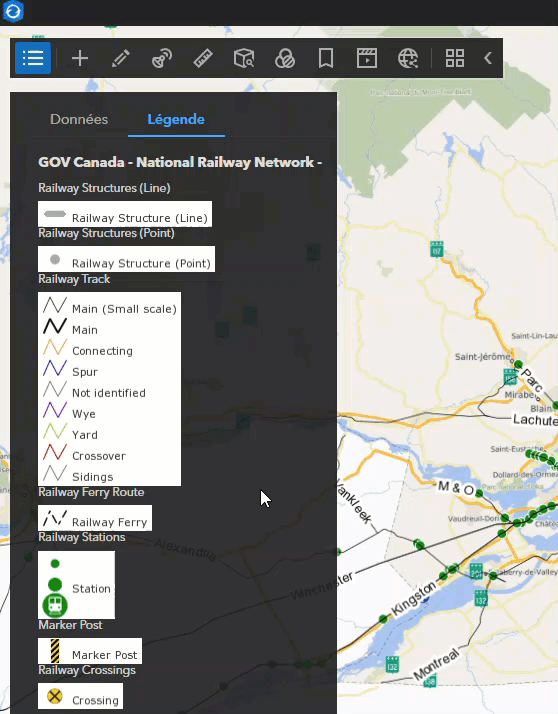Screen dimensions: 558x714
Task: Open the 3D cube search tool
Action: [244, 58]
